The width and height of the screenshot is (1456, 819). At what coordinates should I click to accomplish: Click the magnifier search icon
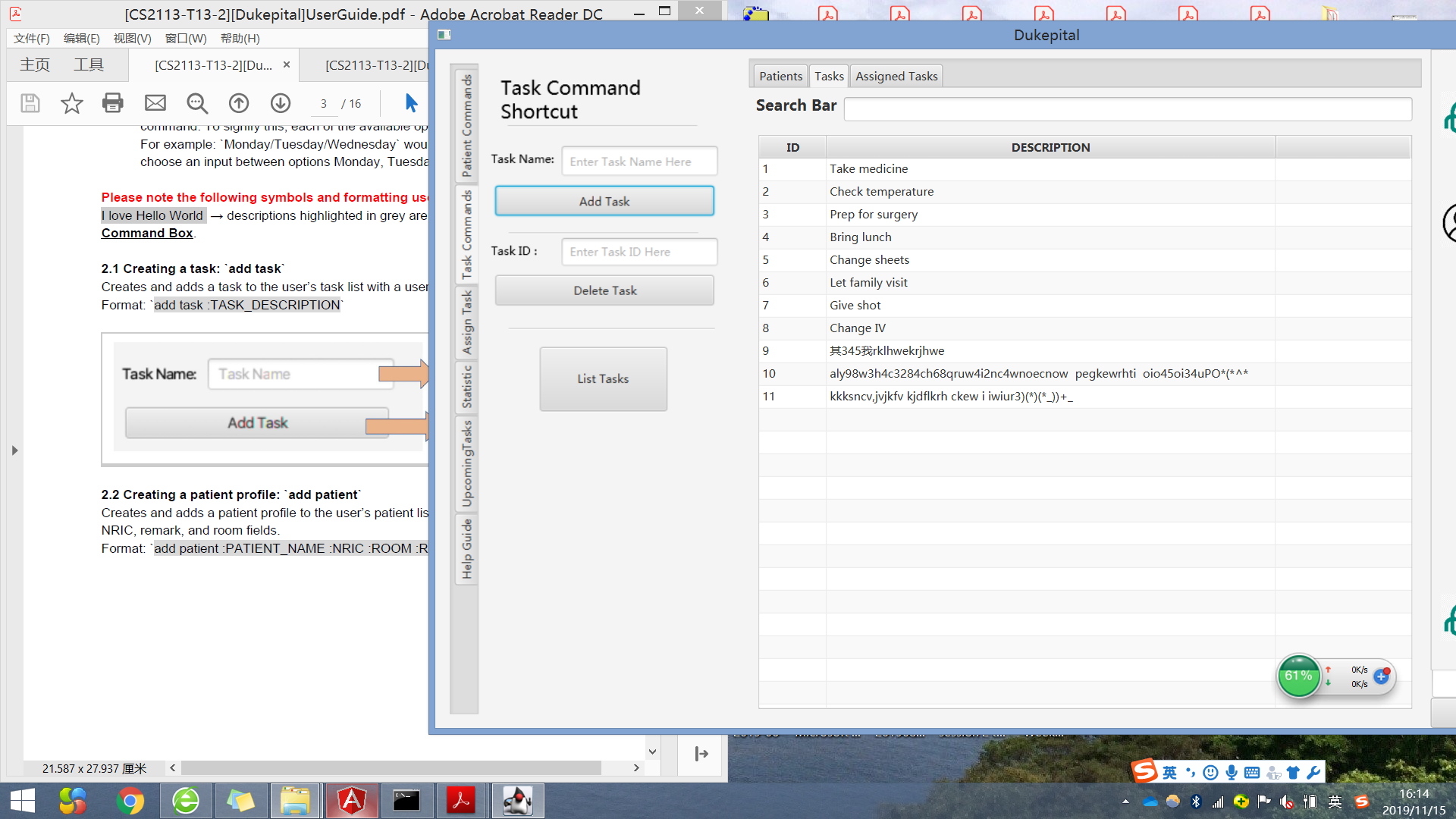click(x=197, y=103)
